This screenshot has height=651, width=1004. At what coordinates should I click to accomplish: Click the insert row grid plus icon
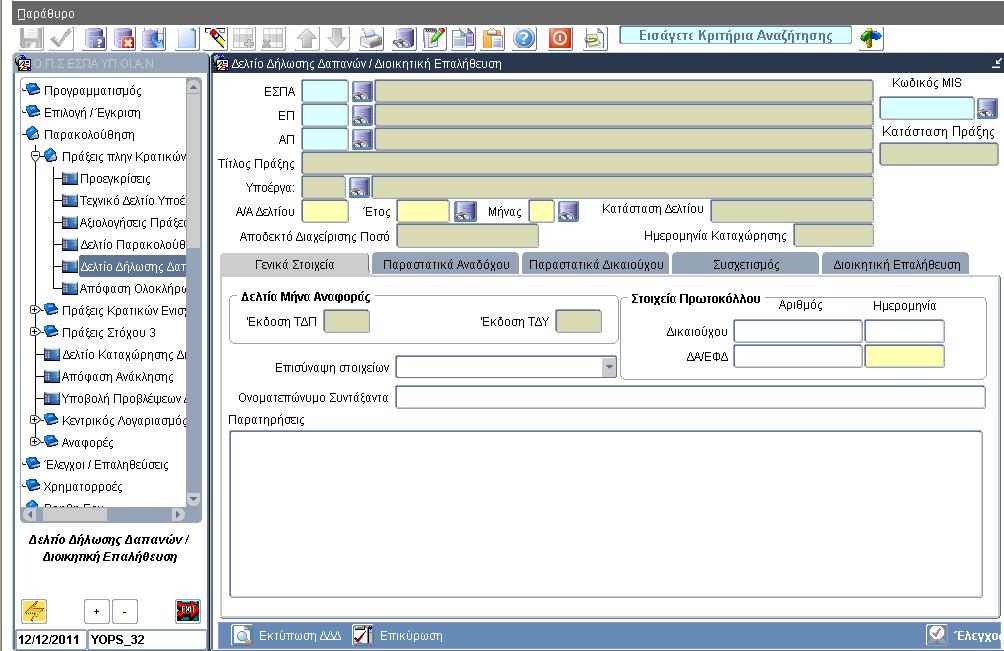click(x=243, y=39)
